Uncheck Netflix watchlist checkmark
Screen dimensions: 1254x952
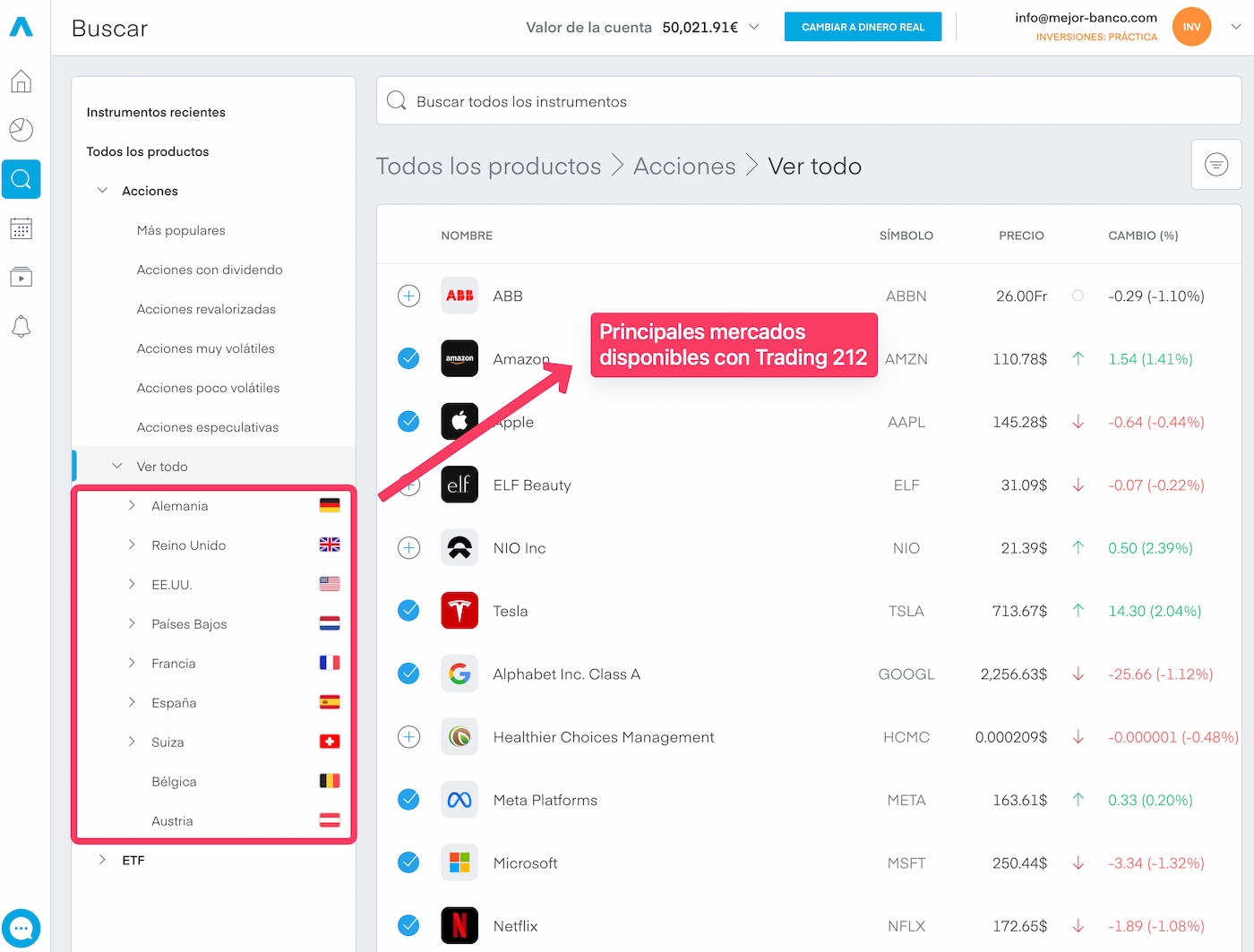click(x=408, y=926)
